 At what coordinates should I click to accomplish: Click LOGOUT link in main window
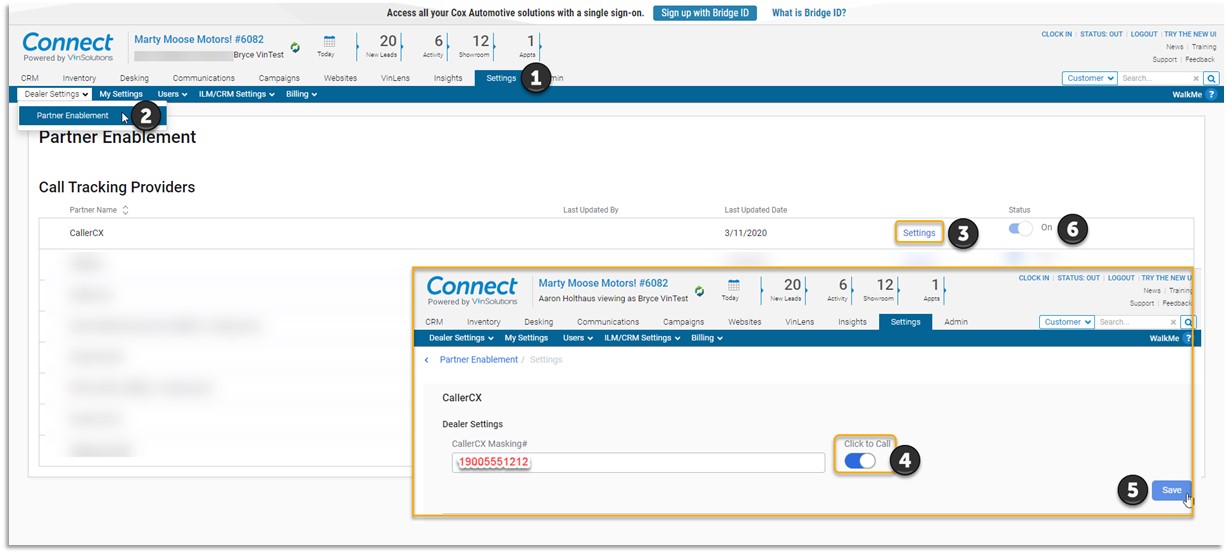[1144, 34]
